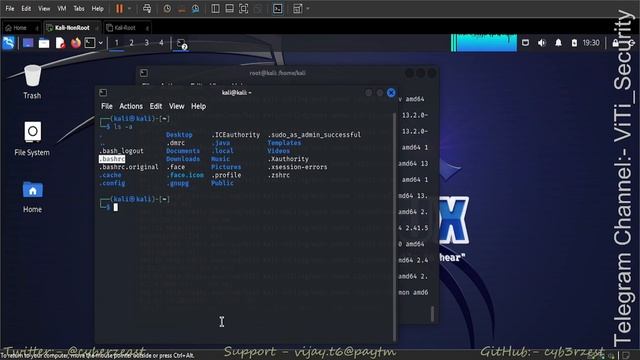Close the kali@kali terminal with blue X
This screenshot has width=640, height=360.
[x=391, y=93]
